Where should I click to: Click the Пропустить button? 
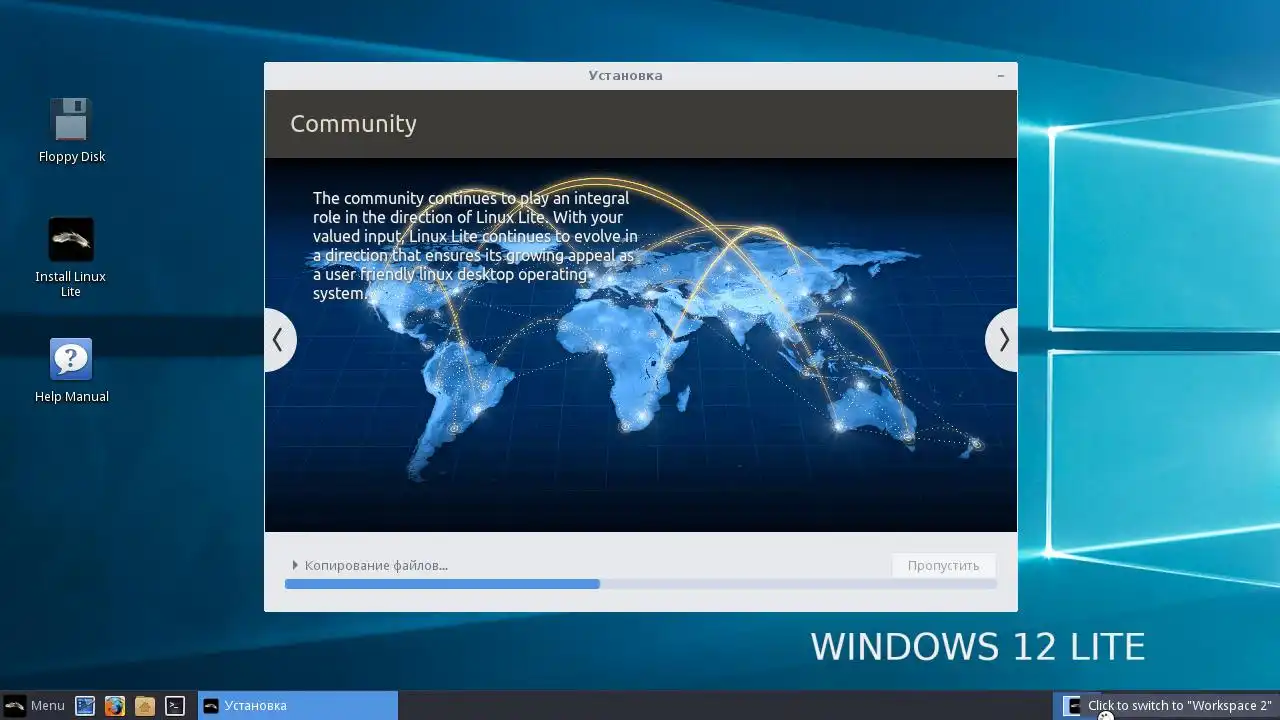coord(943,566)
